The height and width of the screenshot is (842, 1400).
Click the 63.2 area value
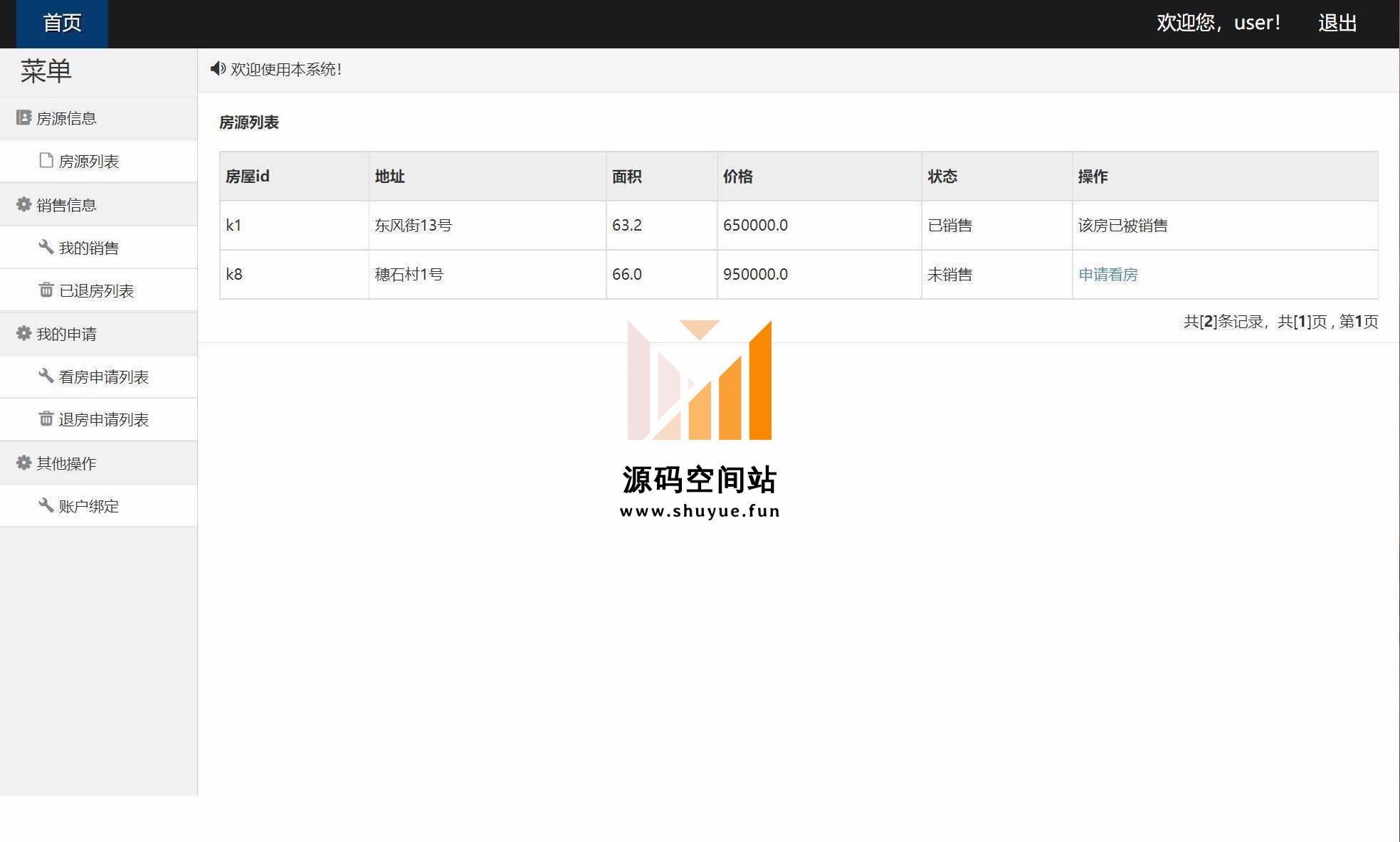click(x=626, y=225)
